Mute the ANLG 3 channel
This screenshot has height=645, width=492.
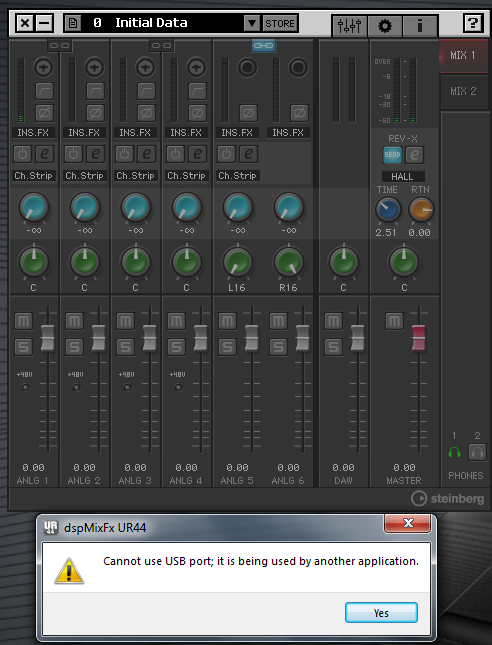(125, 320)
